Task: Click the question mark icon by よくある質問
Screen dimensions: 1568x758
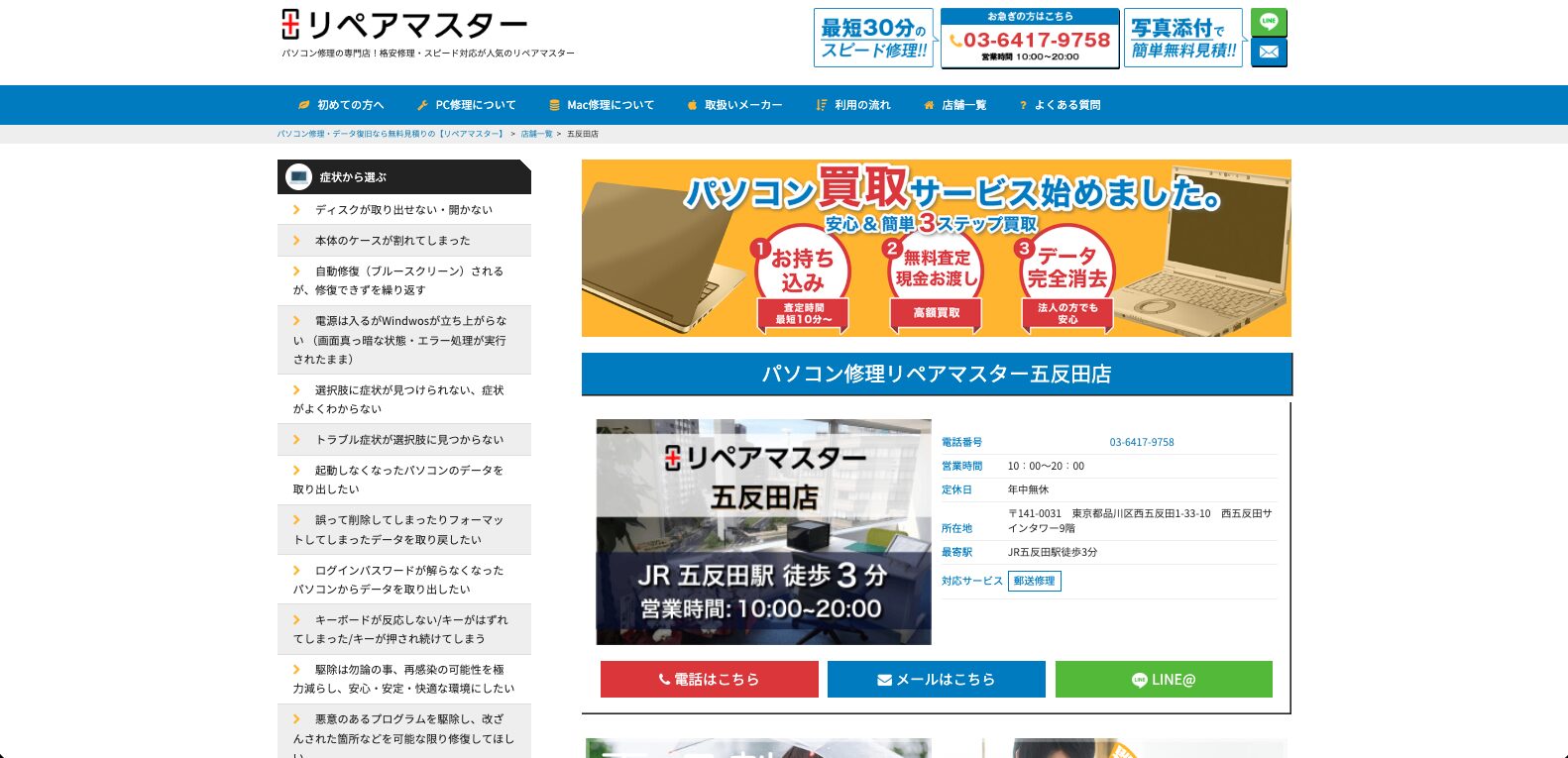Action: point(1023,105)
